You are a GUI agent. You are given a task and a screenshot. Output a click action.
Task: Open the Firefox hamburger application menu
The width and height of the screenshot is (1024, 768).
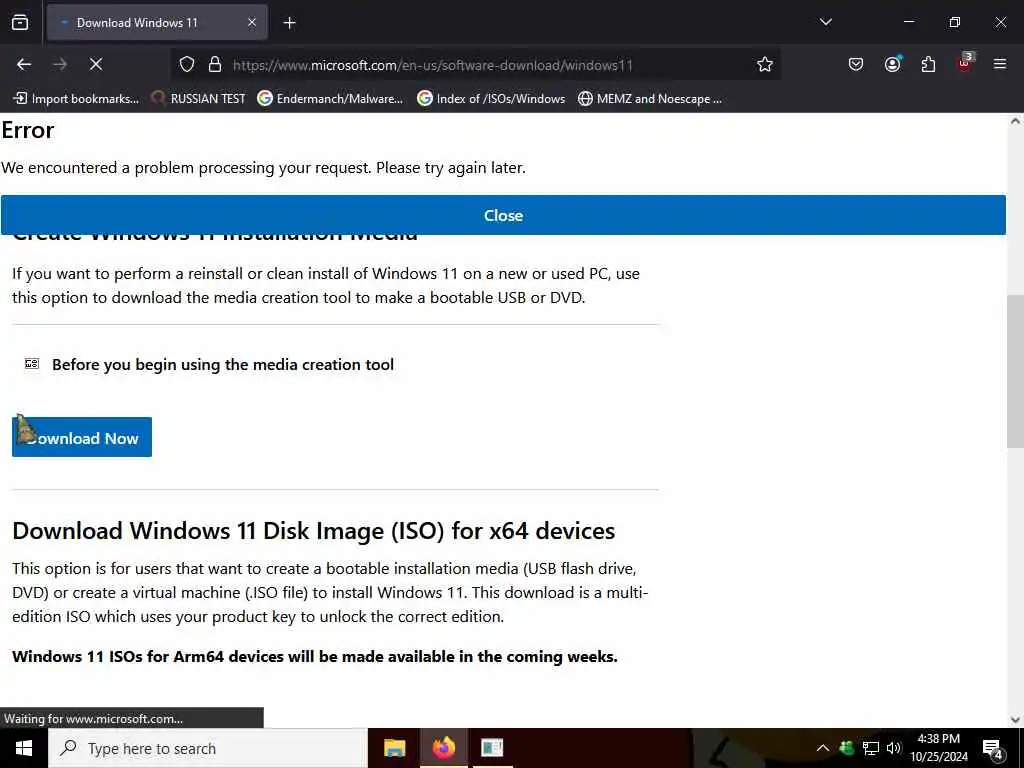click(1000, 64)
